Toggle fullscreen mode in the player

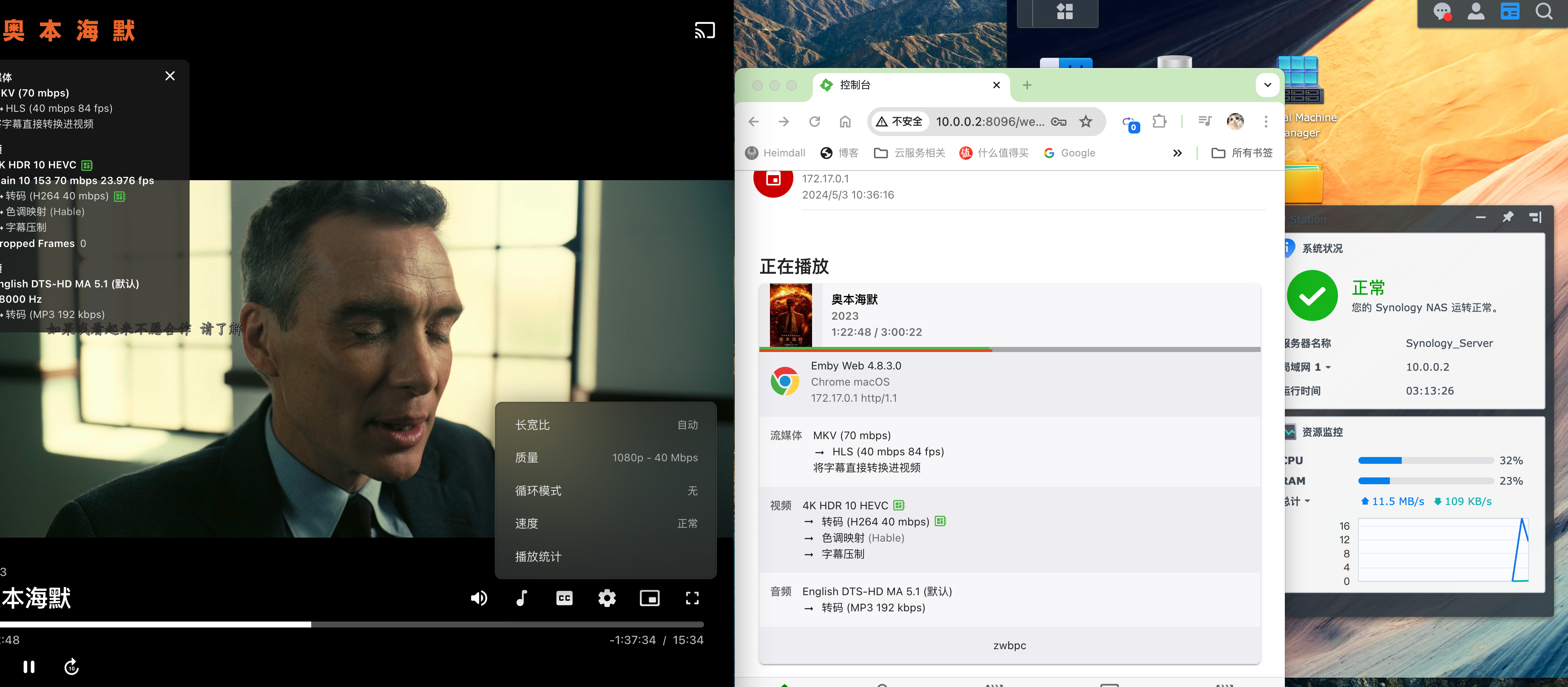[692, 598]
